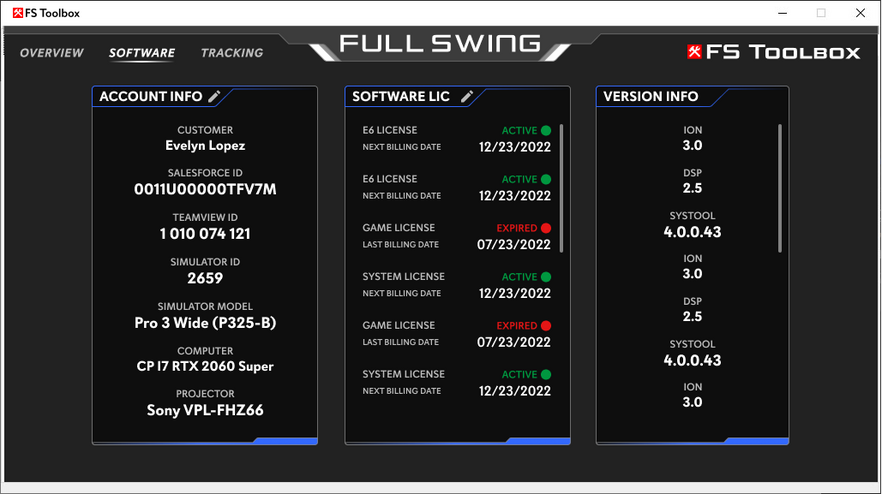Viewport: 882px width, 494px height.
Task: Open the Overview tab
Action: (x=52, y=53)
